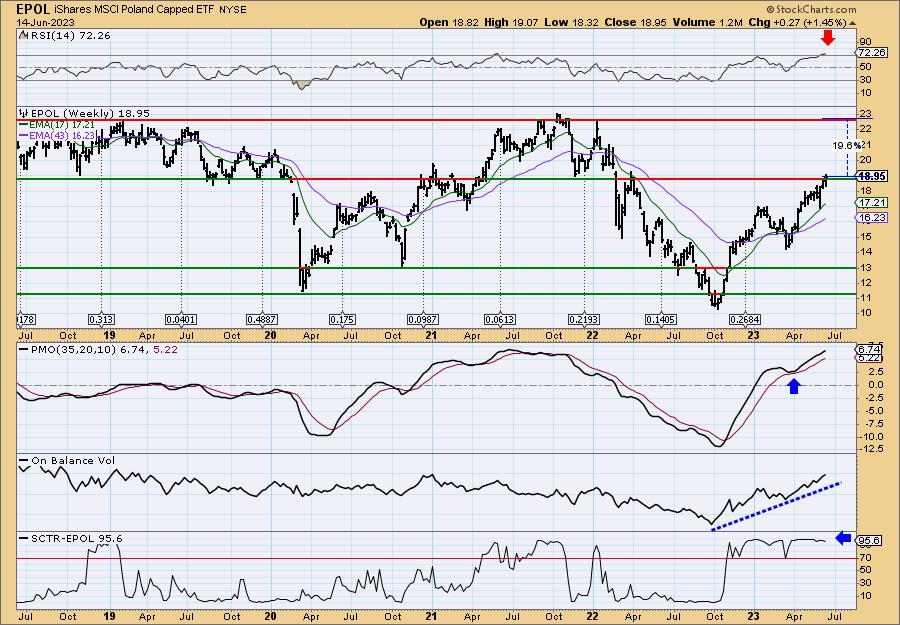Click the small up-triangle beside the Chg value
The height and width of the screenshot is (625, 900).
(852, 23)
